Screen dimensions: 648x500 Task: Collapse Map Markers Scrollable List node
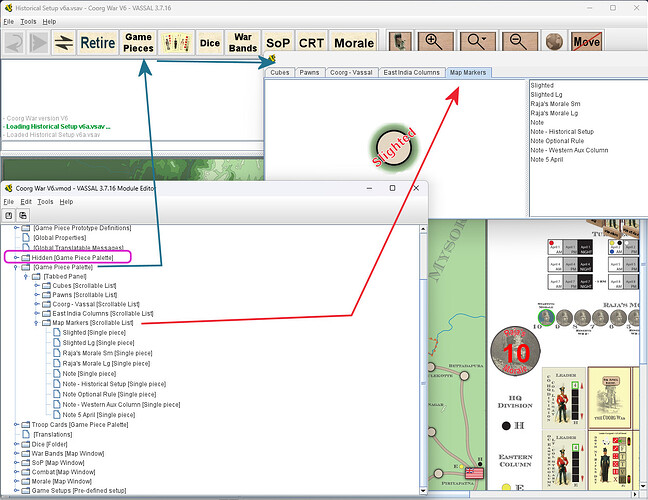36,323
